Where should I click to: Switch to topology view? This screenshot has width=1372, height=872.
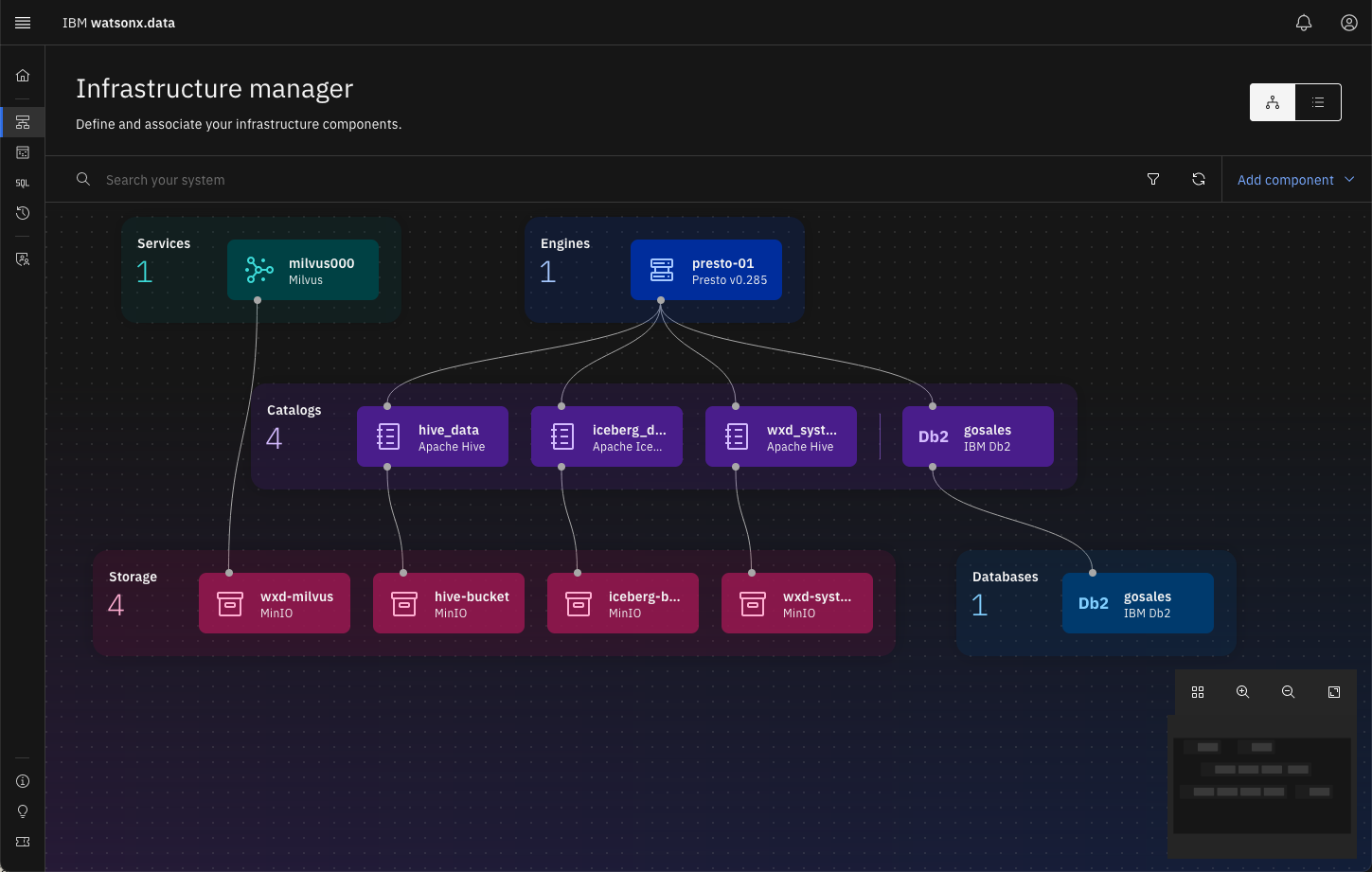click(x=1273, y=102)
